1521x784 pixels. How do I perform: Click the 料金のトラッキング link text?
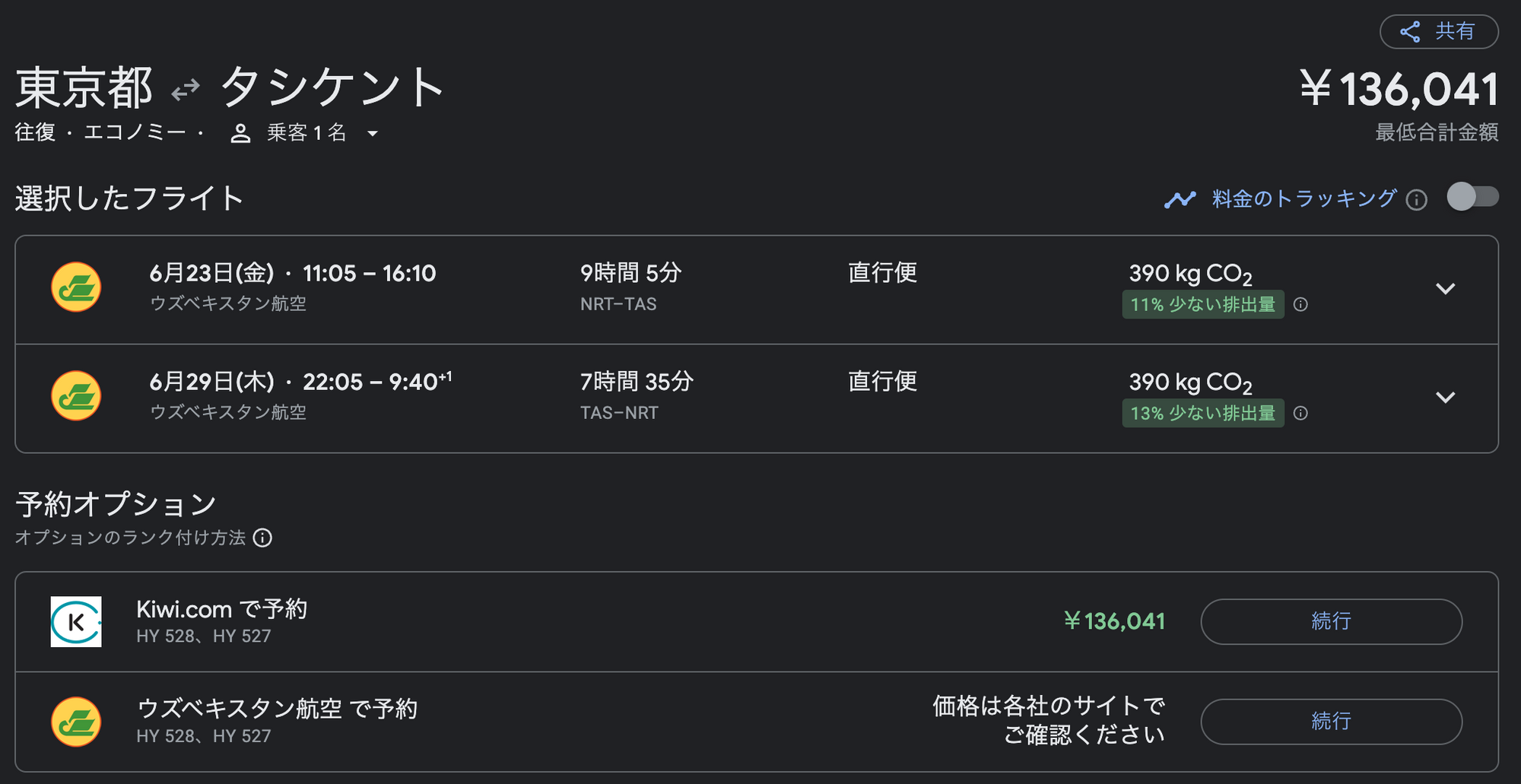pos(1303,199)
